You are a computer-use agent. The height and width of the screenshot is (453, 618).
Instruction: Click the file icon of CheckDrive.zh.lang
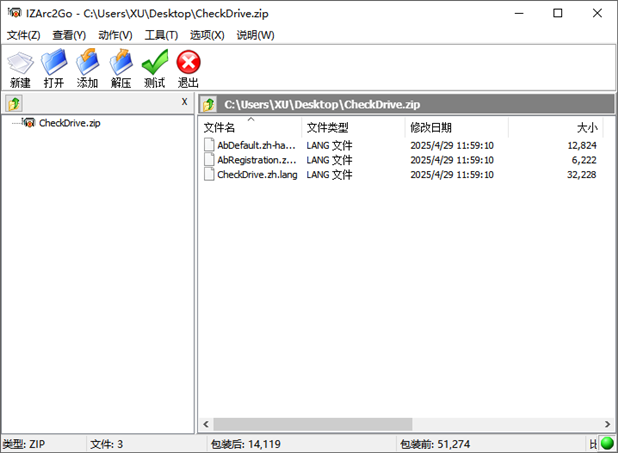pyautogui.click(x=209, y=174)
